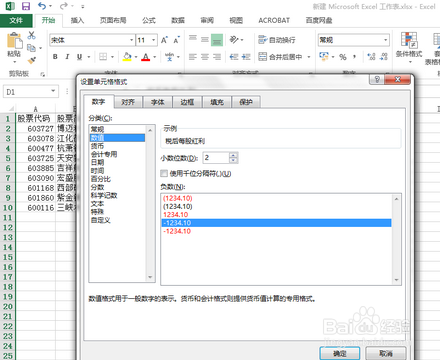
Task: Click the Save icon in quick access toolbar
Action: [x=26, y=6]
